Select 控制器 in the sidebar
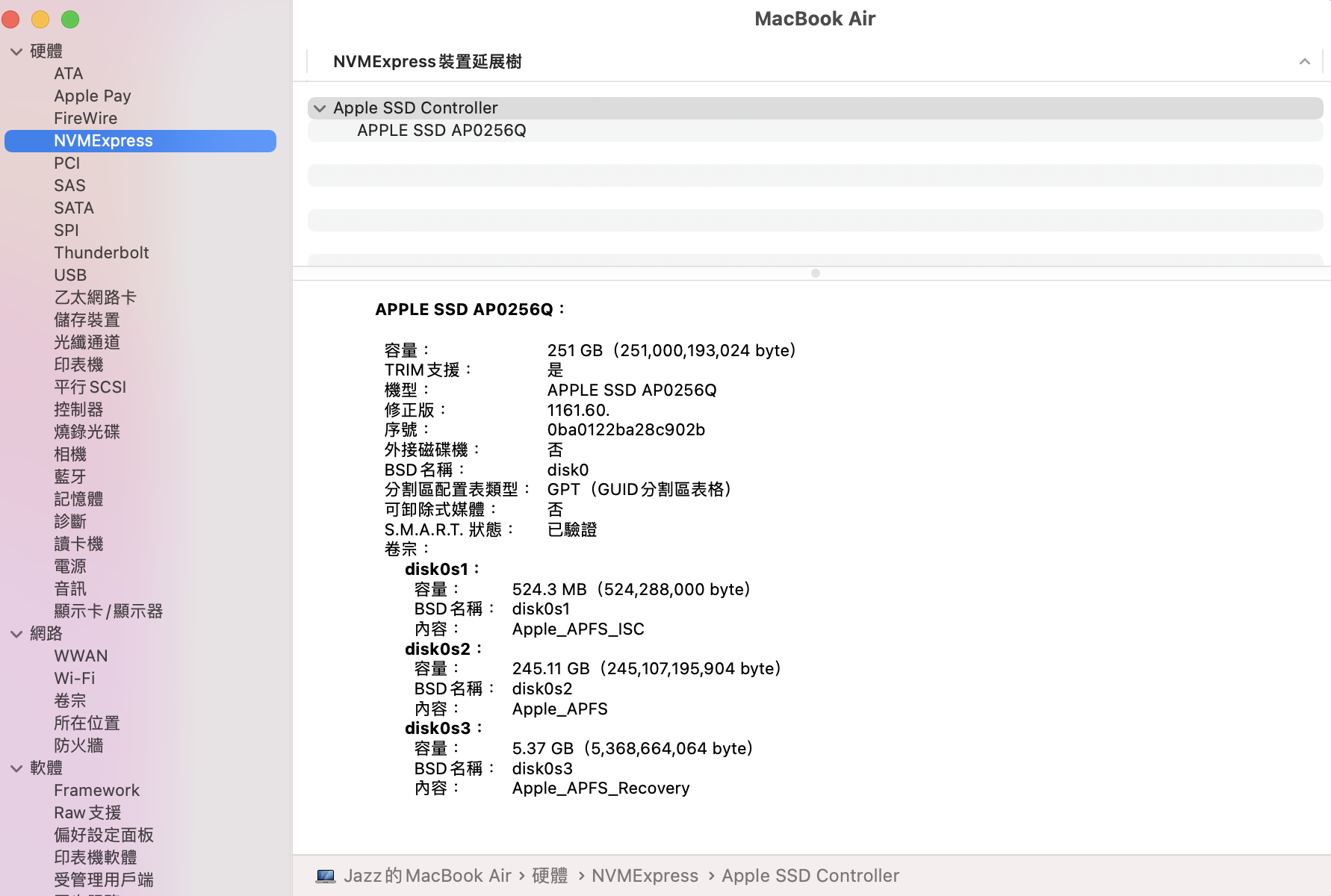Screen dimensions: 1331x896 coord(79,410)
